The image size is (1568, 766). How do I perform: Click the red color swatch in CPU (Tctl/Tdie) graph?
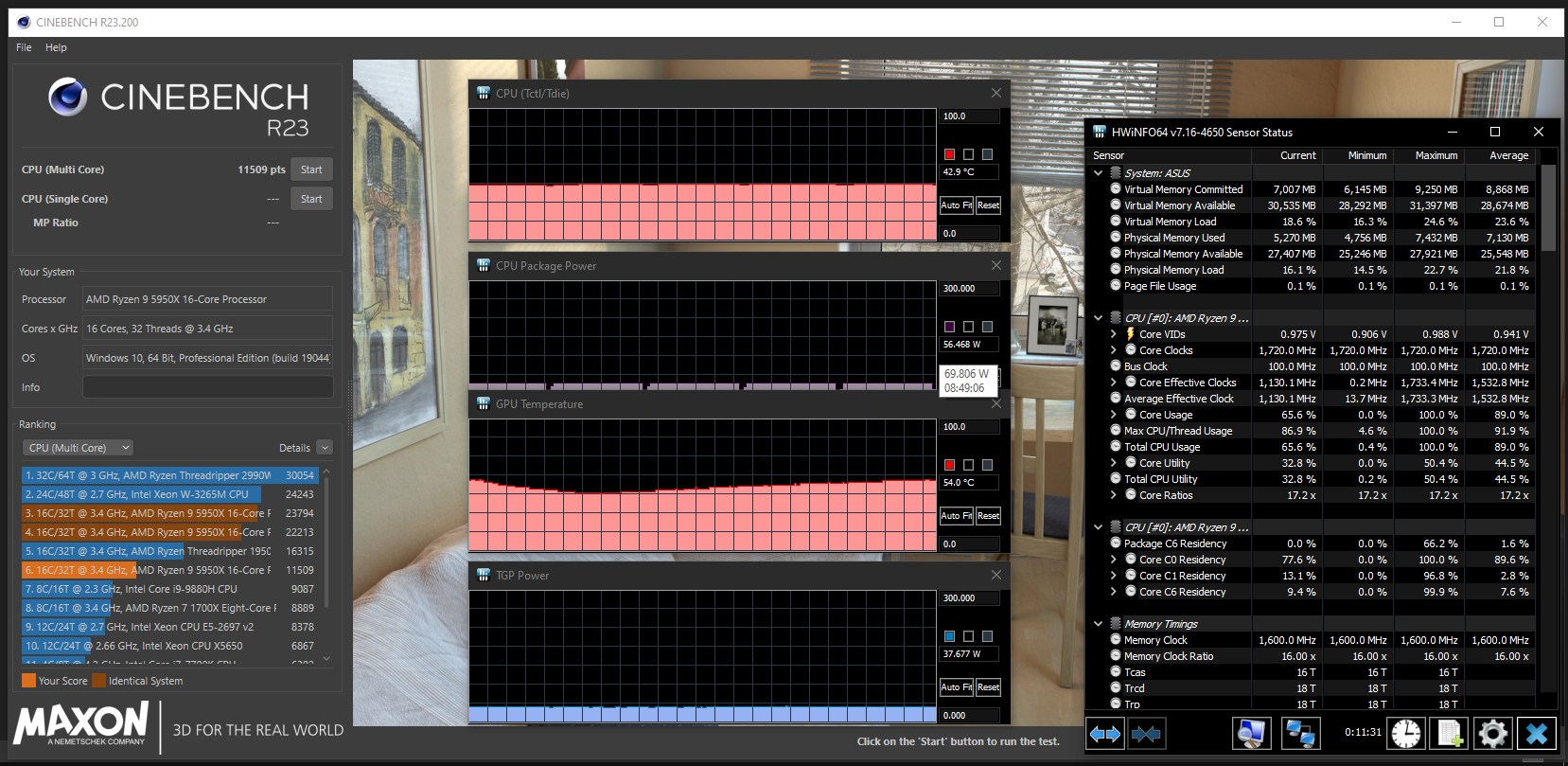949,154
